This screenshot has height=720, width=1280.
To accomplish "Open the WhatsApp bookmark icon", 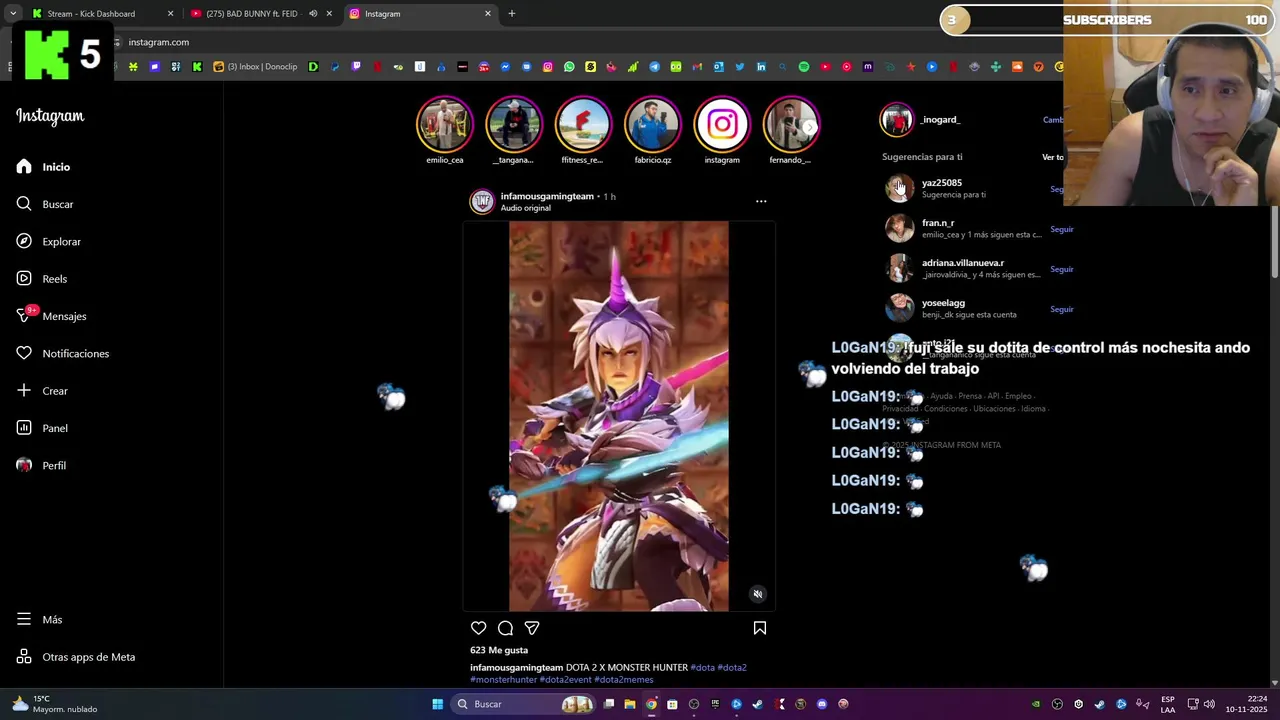I will point(569,67).
